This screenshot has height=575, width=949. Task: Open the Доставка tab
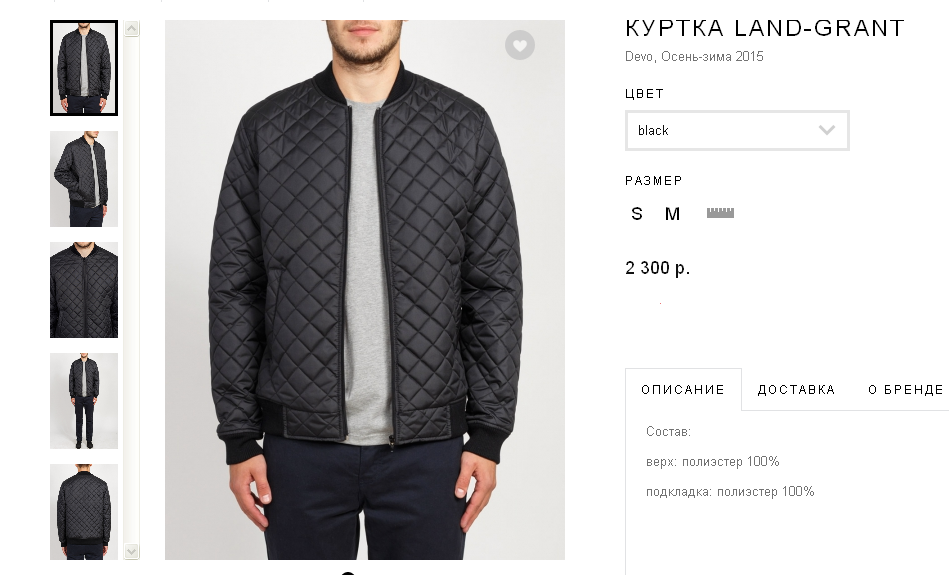(x=796, y=389)
